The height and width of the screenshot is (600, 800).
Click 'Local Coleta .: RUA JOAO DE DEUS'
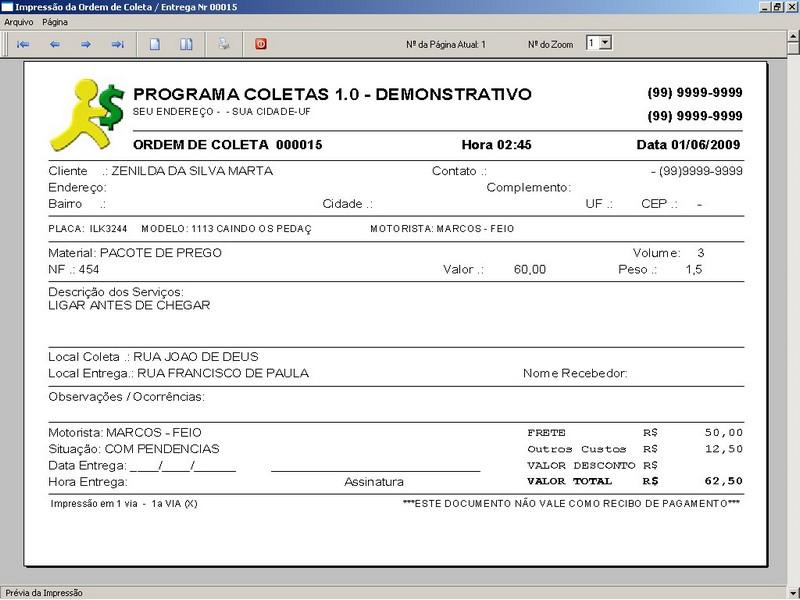(x=153, y=357)
